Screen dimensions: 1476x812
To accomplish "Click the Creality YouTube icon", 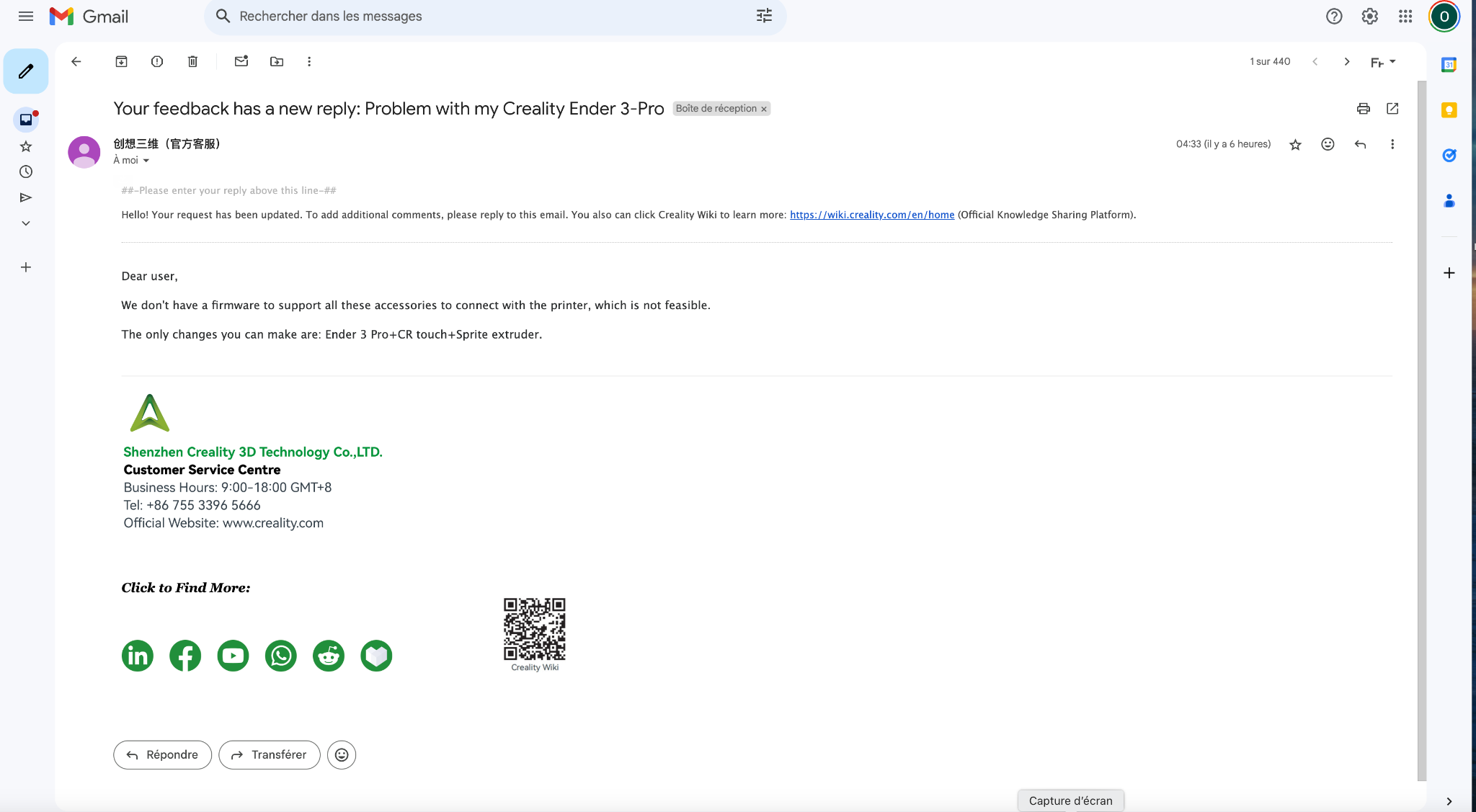I will click(x=233, y=656).
